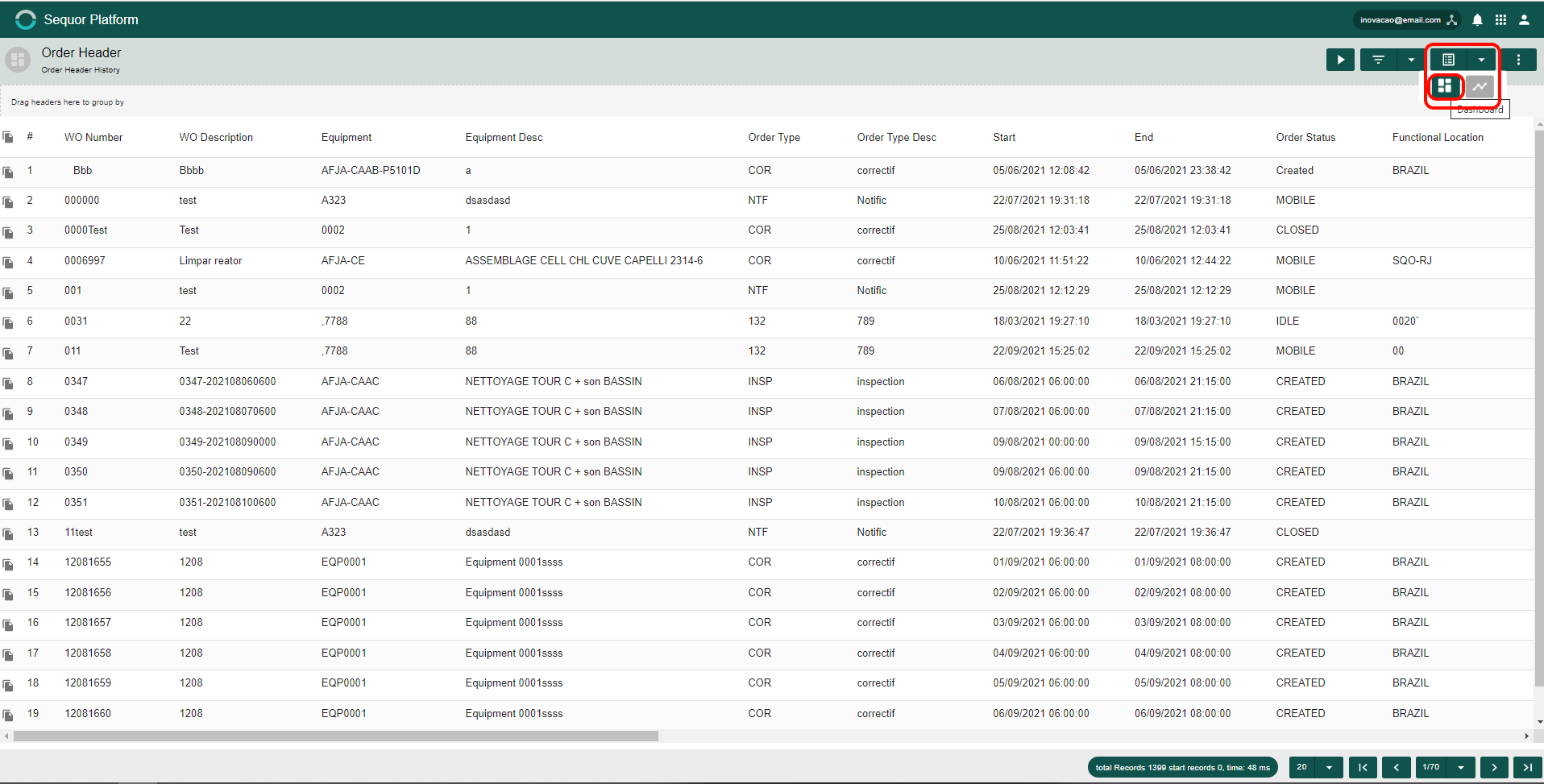This screenshot has height=784, width=1544.
Task: Click the copy icon in the header row
Action: pos(8,138)
